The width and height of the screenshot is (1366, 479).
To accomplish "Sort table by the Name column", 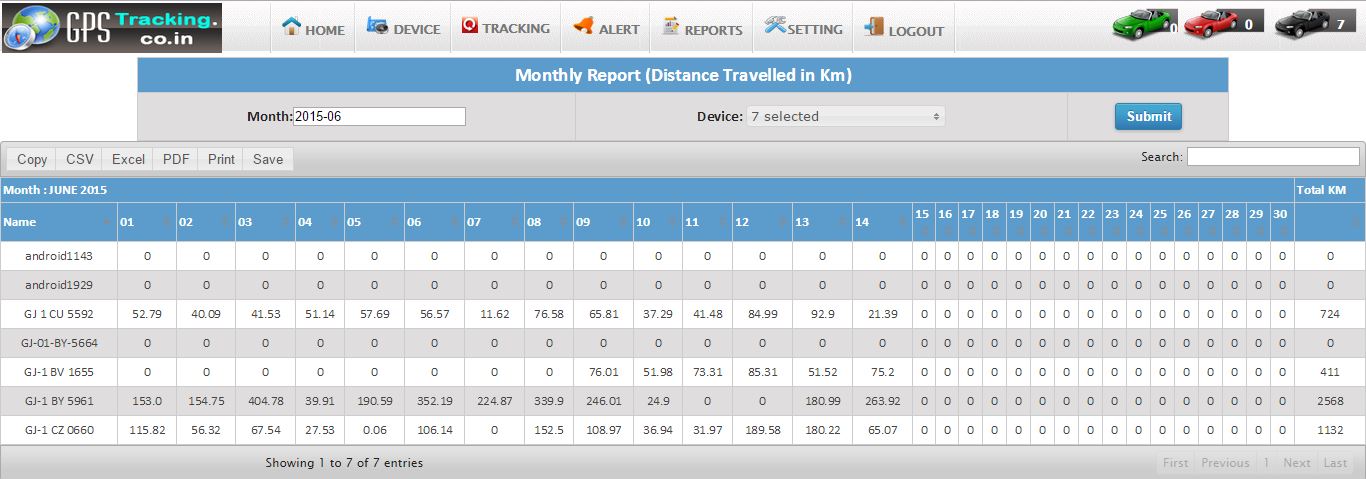I will 59,222.
